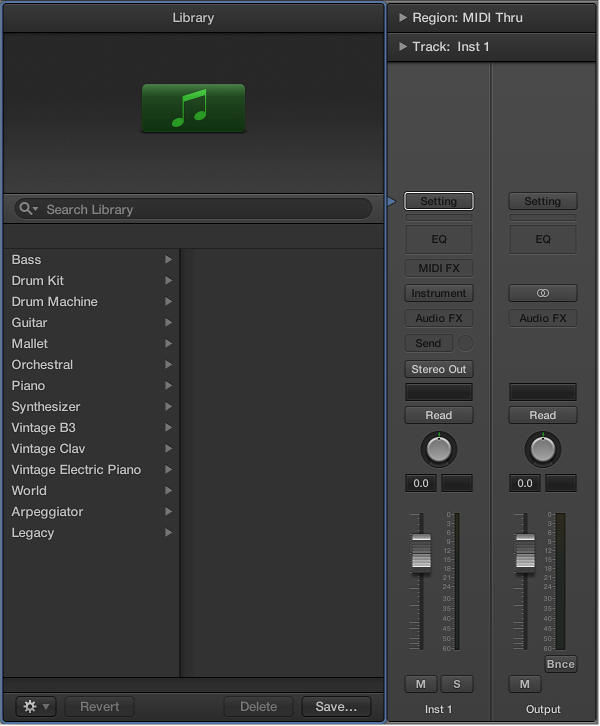Expand the Mallet category arrow
Screen dimensions: 600x726
[169, 344]
